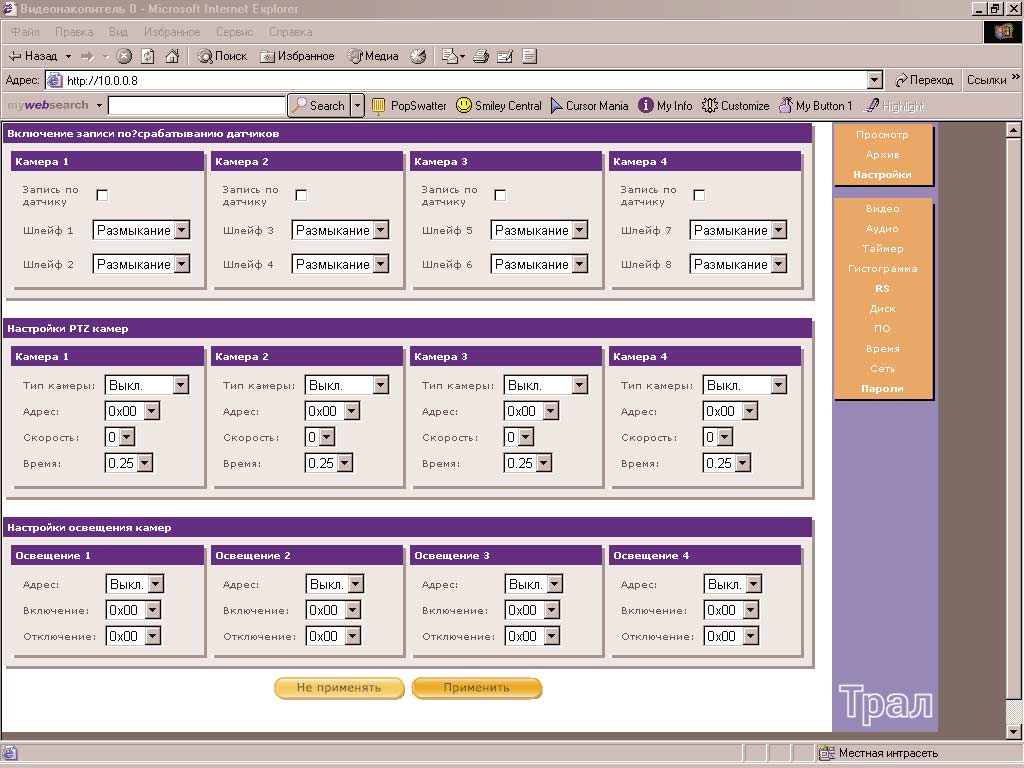
Task: Open Smiley Central from toolbar
Action: tap(498, 105)
